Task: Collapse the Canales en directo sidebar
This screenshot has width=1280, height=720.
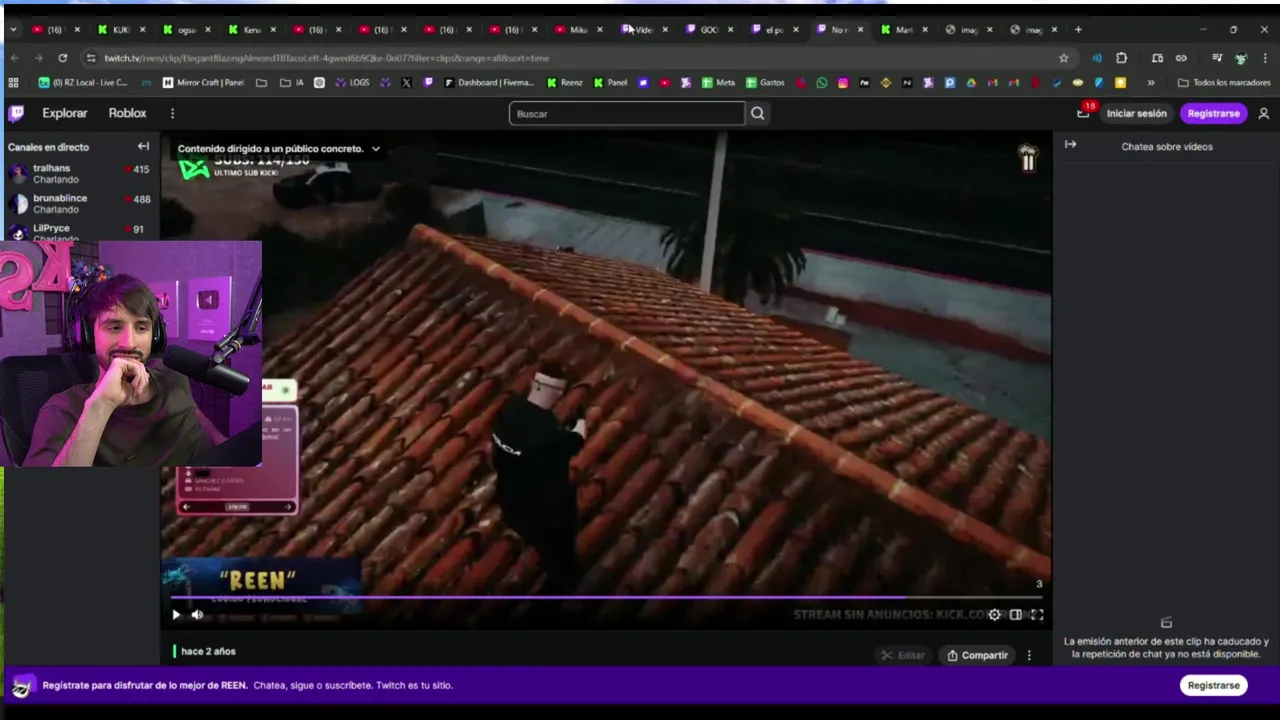Action: click(x=143, y=146)
